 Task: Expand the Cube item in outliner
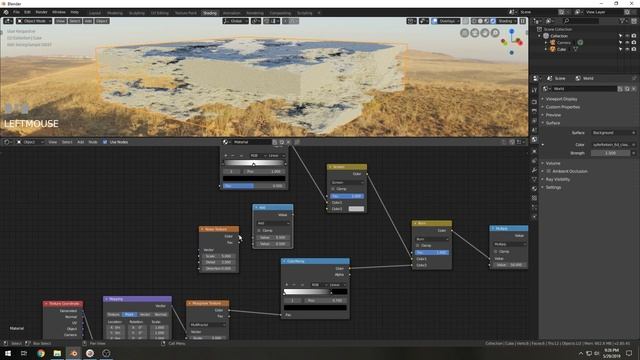pos(546,49)
